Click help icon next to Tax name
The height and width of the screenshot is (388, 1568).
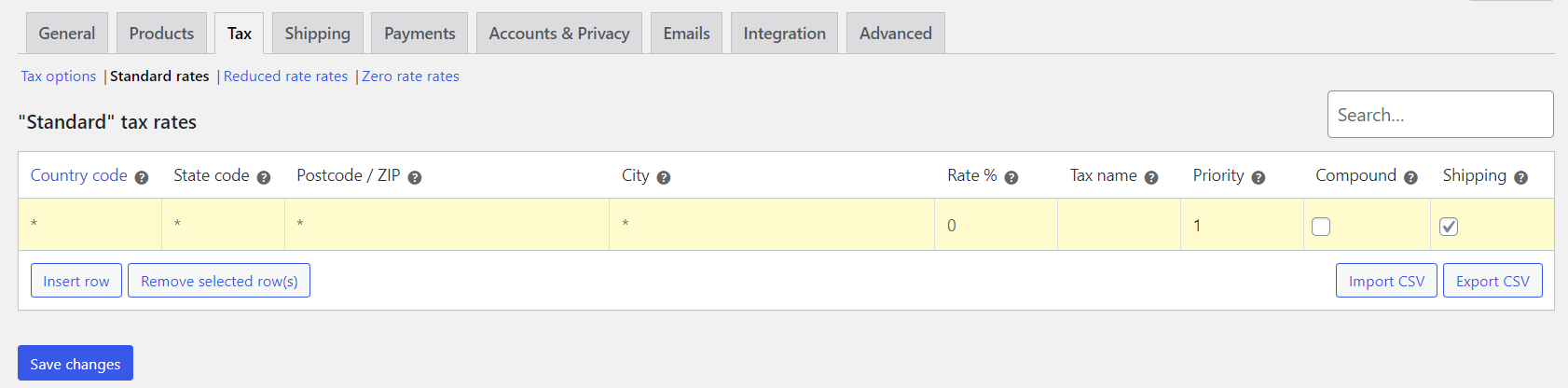click(x=1151, y=177)
